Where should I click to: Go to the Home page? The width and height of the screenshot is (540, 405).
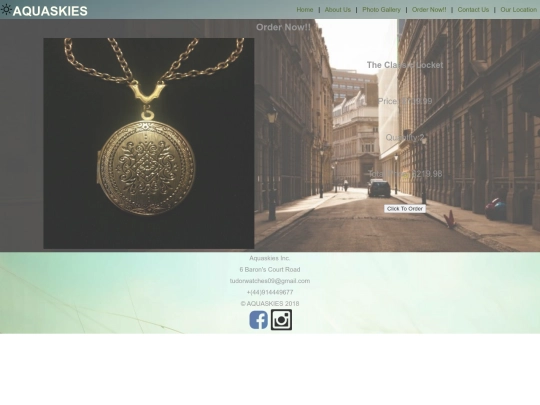click(305, 10)
